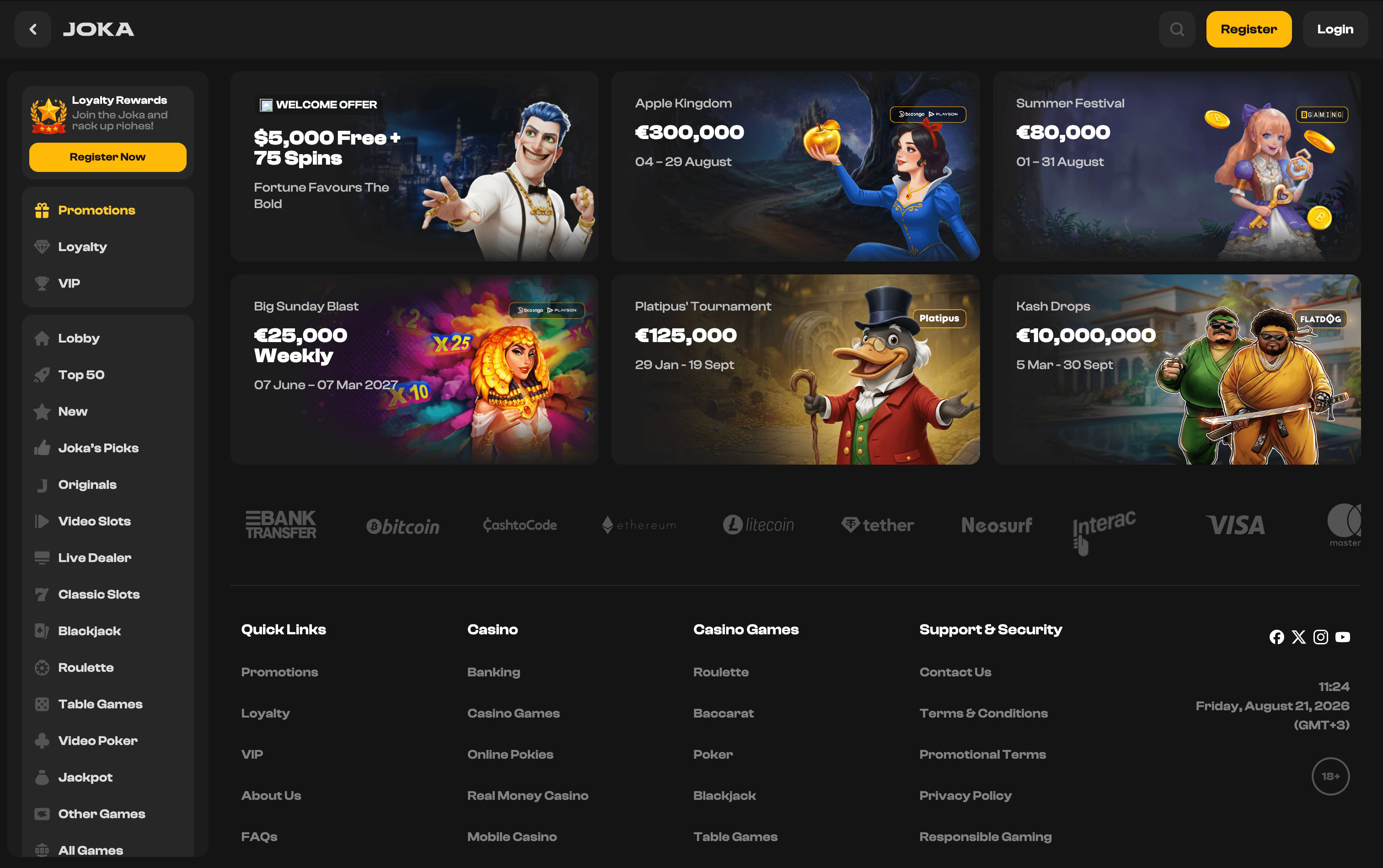Click the Login button
The image size is (1383, 868).
point(1335,29)
